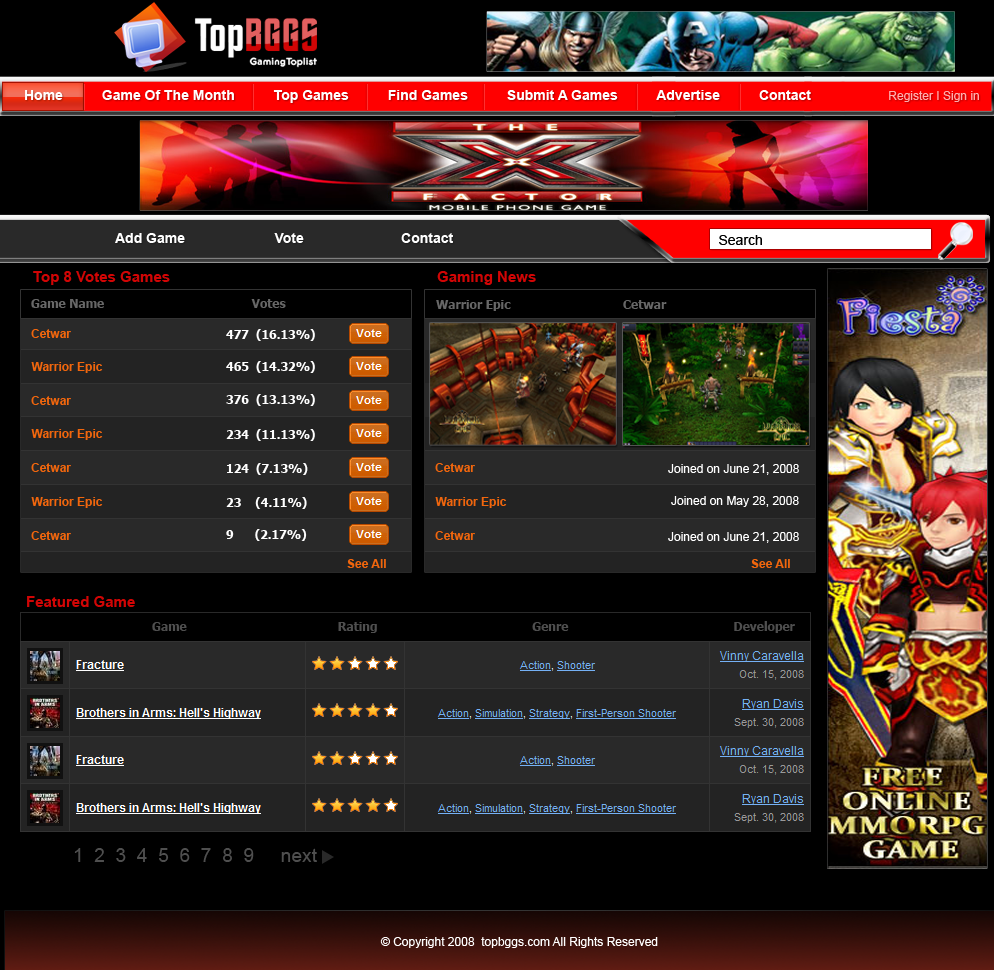Focus the Search input field

coord(820,240)
